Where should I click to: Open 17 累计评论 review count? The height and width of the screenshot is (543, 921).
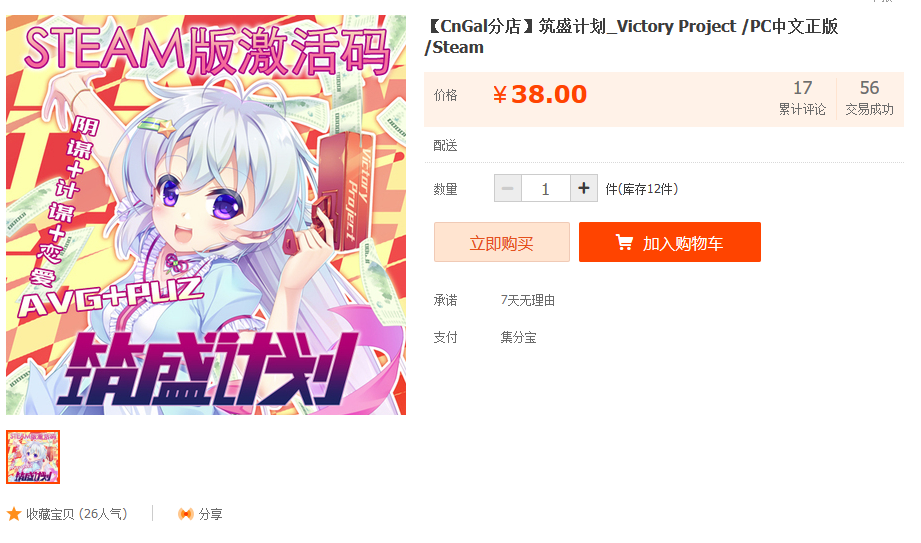[802, 98]
